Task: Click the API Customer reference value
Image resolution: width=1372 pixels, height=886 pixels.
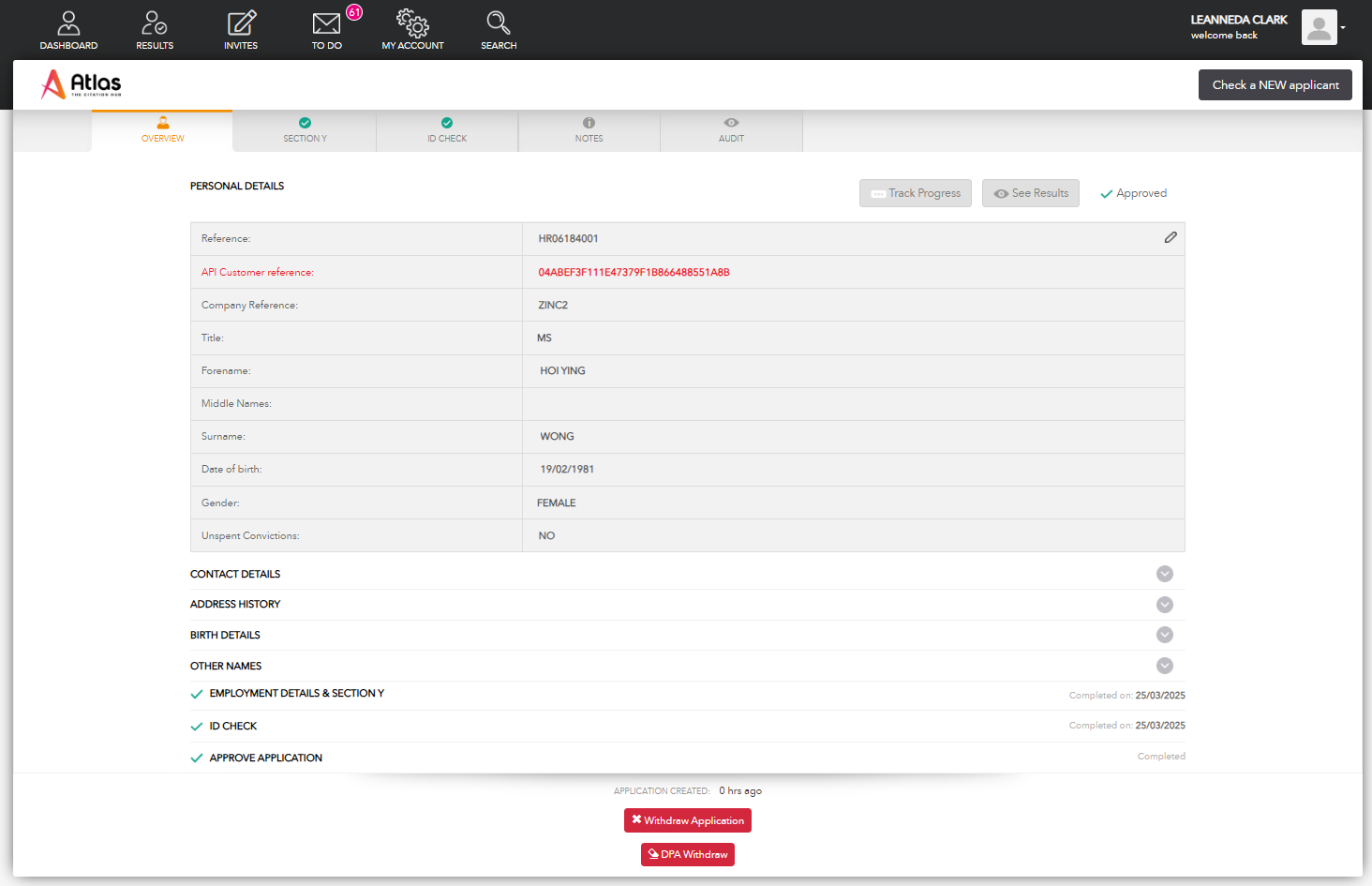Action: (x=634, y=273)
